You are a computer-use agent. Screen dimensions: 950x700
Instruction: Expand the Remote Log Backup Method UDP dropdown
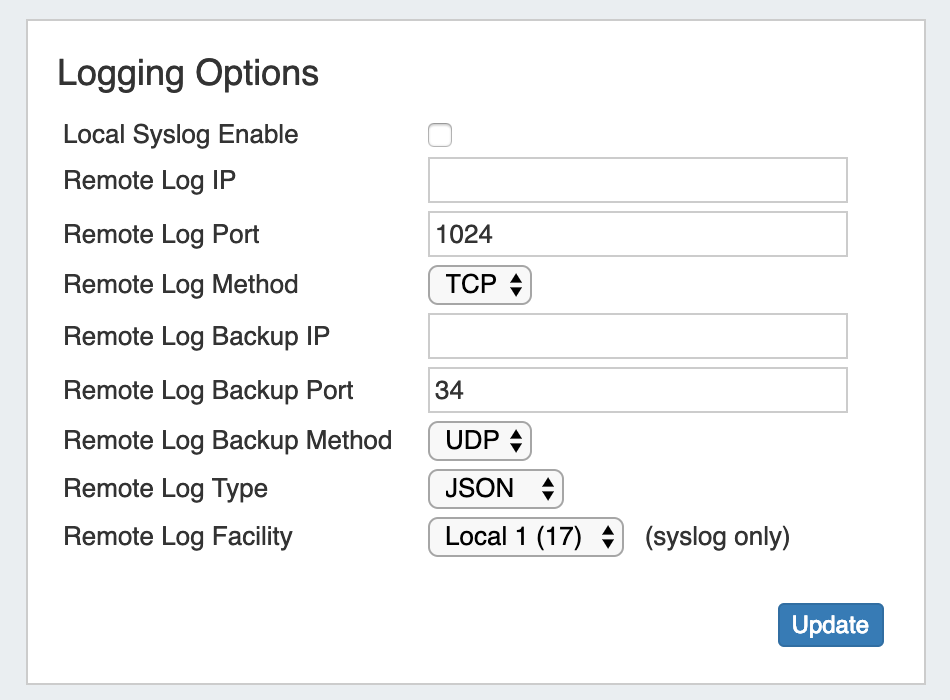pyautogui.click(x=479, y=440)
